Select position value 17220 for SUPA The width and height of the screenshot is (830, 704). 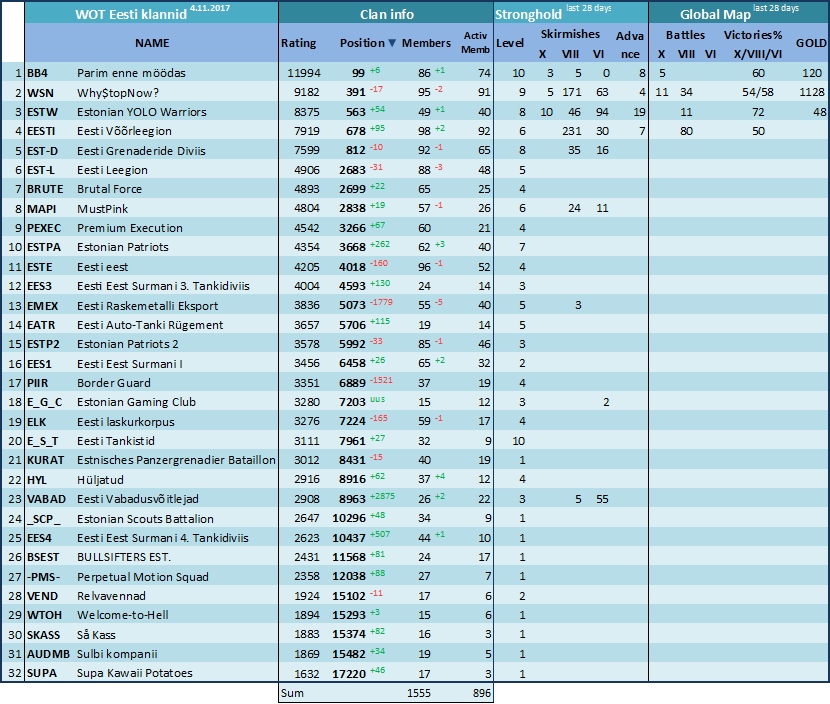click(349, 674)
